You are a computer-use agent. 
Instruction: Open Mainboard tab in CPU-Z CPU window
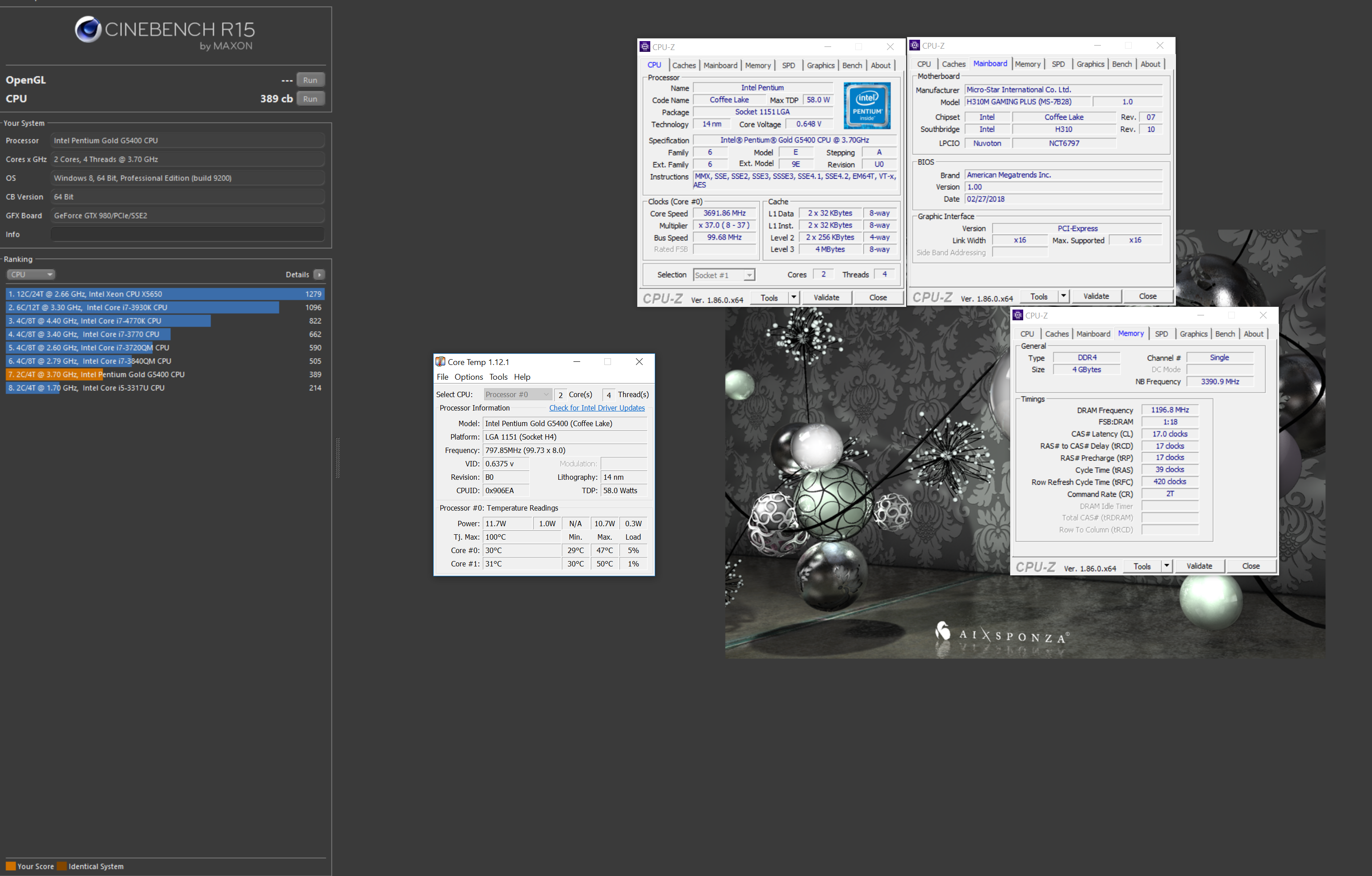pyautogui.click(x=720, y=66)
